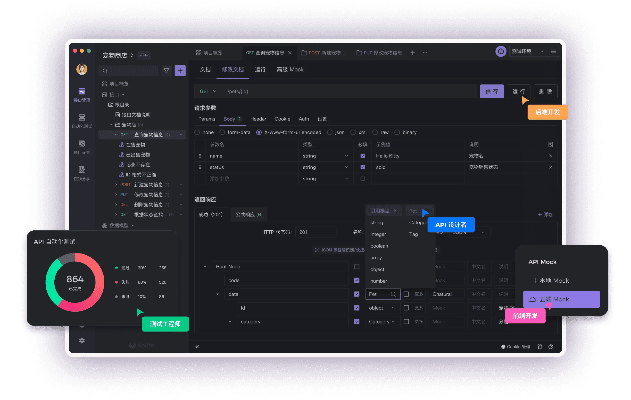Select the highlighted API management sidebar icon

(82, 91)
